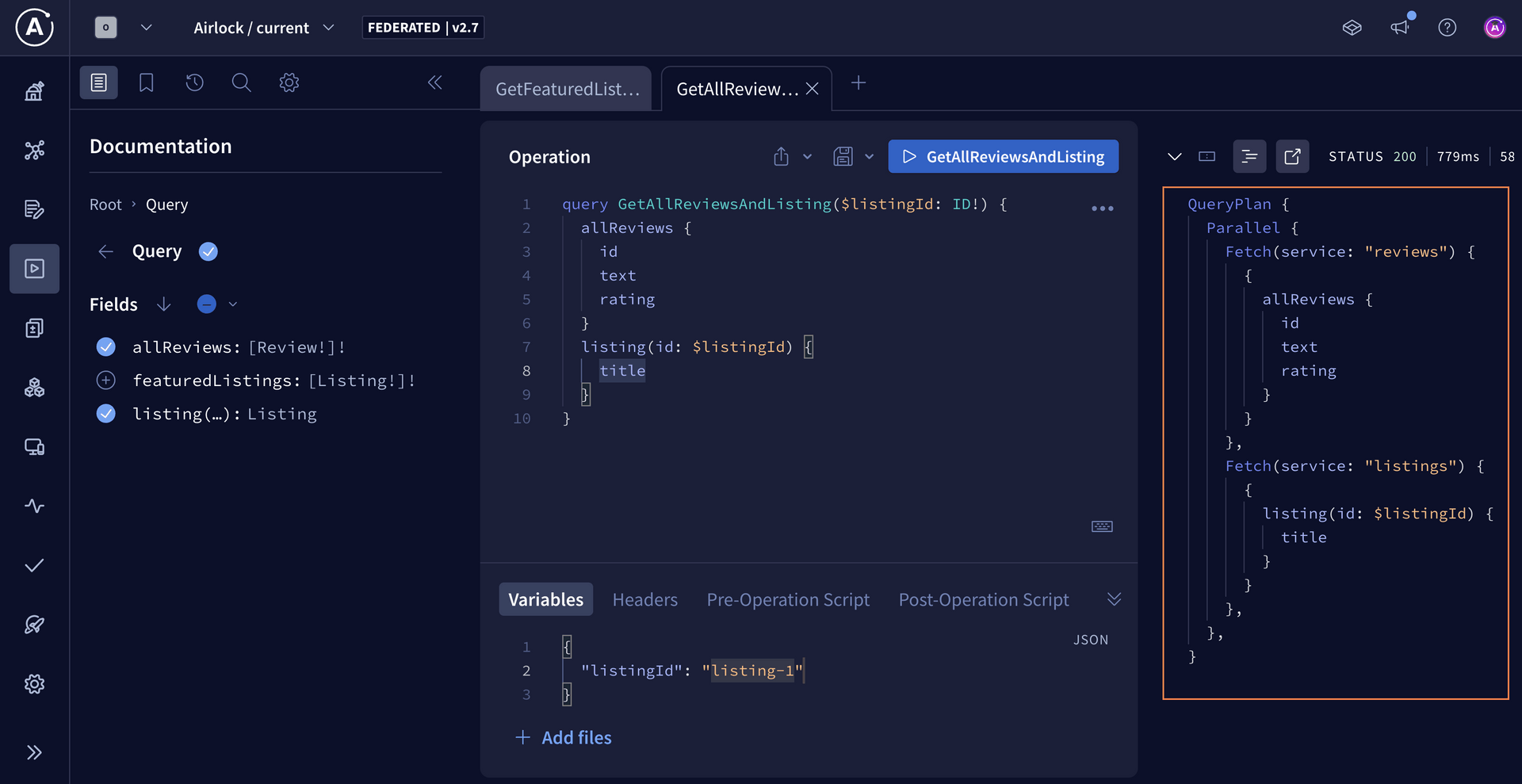This screenshot has height=784, width=1522.
Task: Select the checks checkmark icon in sidebar
Action: 35,565
